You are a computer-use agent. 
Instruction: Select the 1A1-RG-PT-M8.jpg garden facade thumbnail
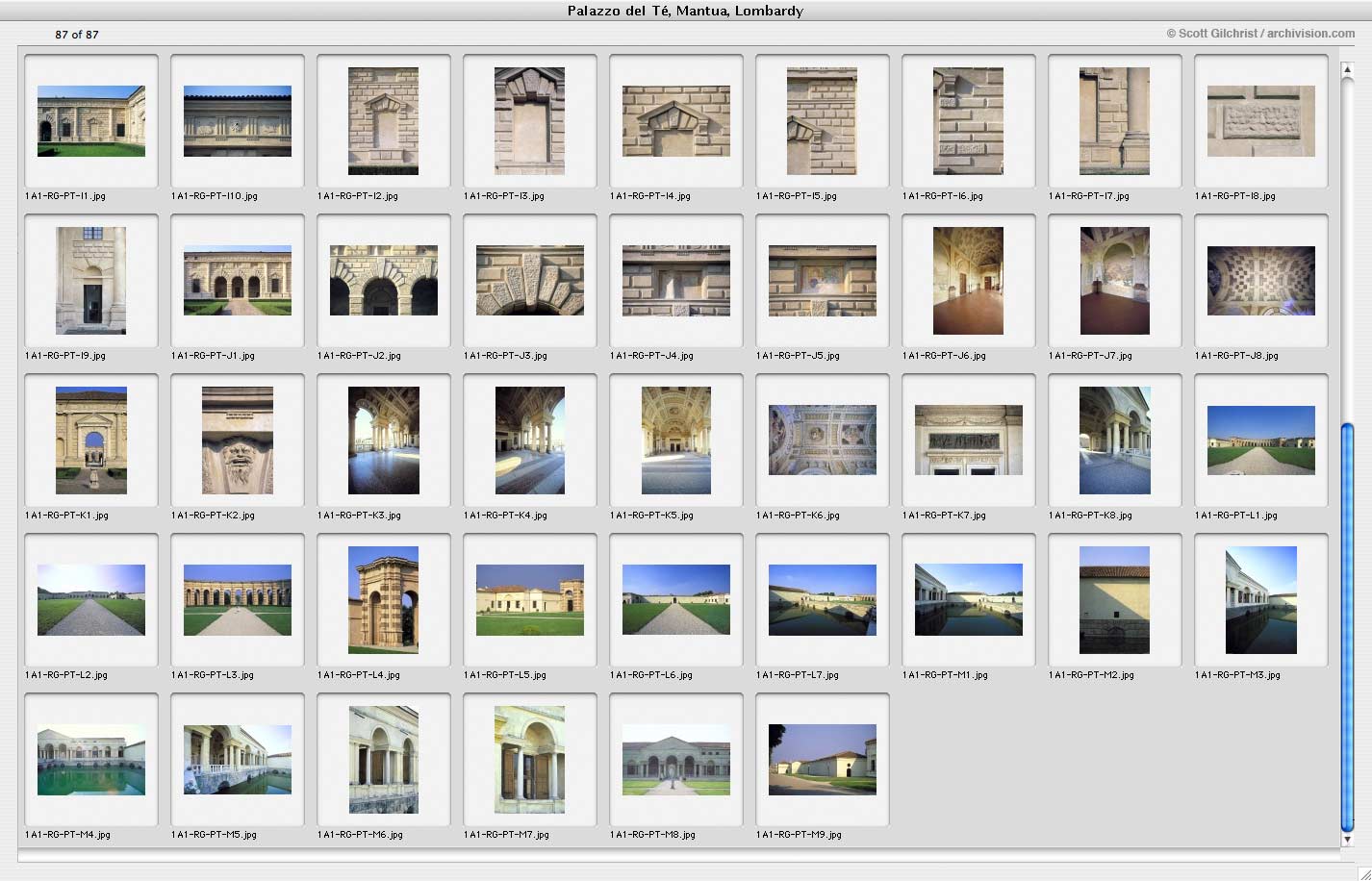pos(676,760)
